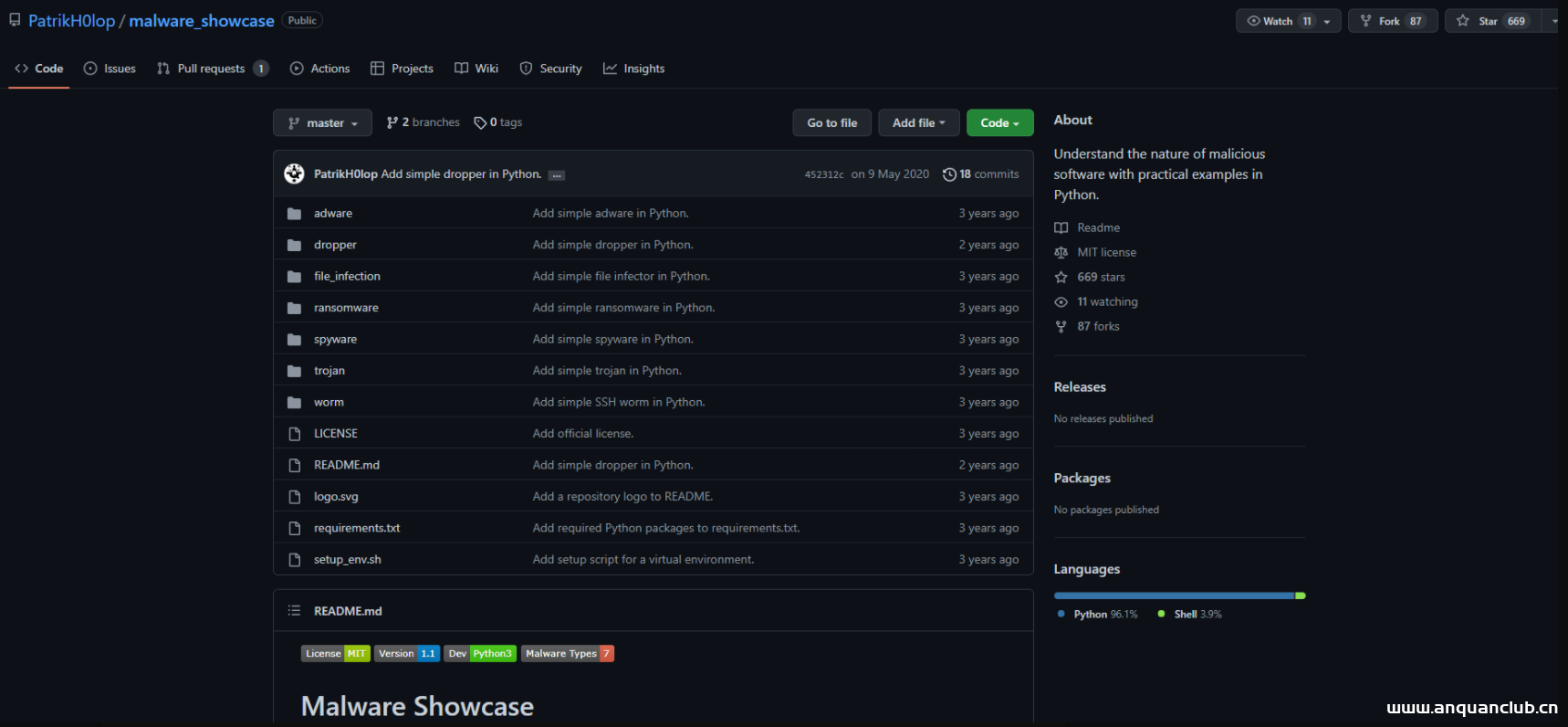Open the Watch notification options arrow
The width and height of the screenshot is (1568, 727).
tap(1327, 21)
